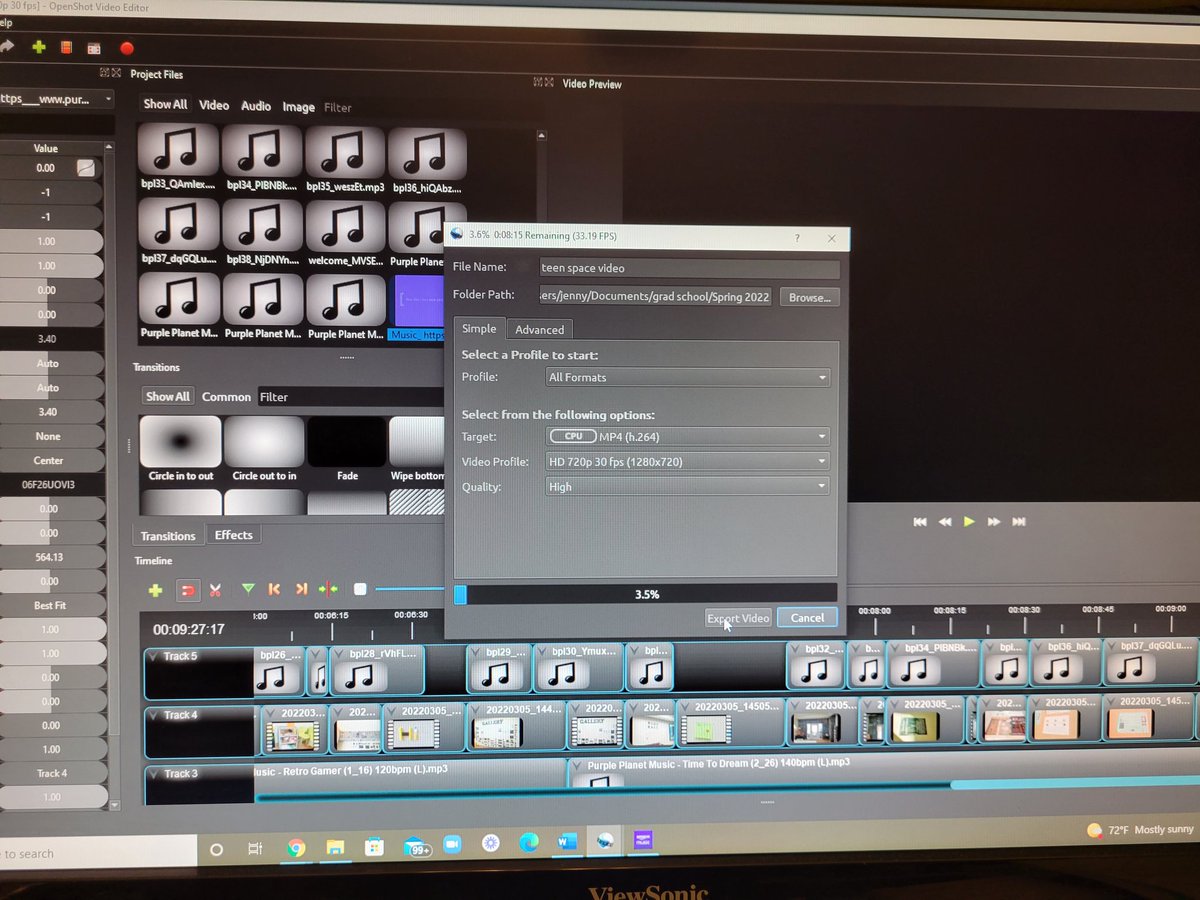Image resolution: width=1200 pixels, height=900 pixels.
Task: Click Jump to Start playback control
Action: pos(920,521)
